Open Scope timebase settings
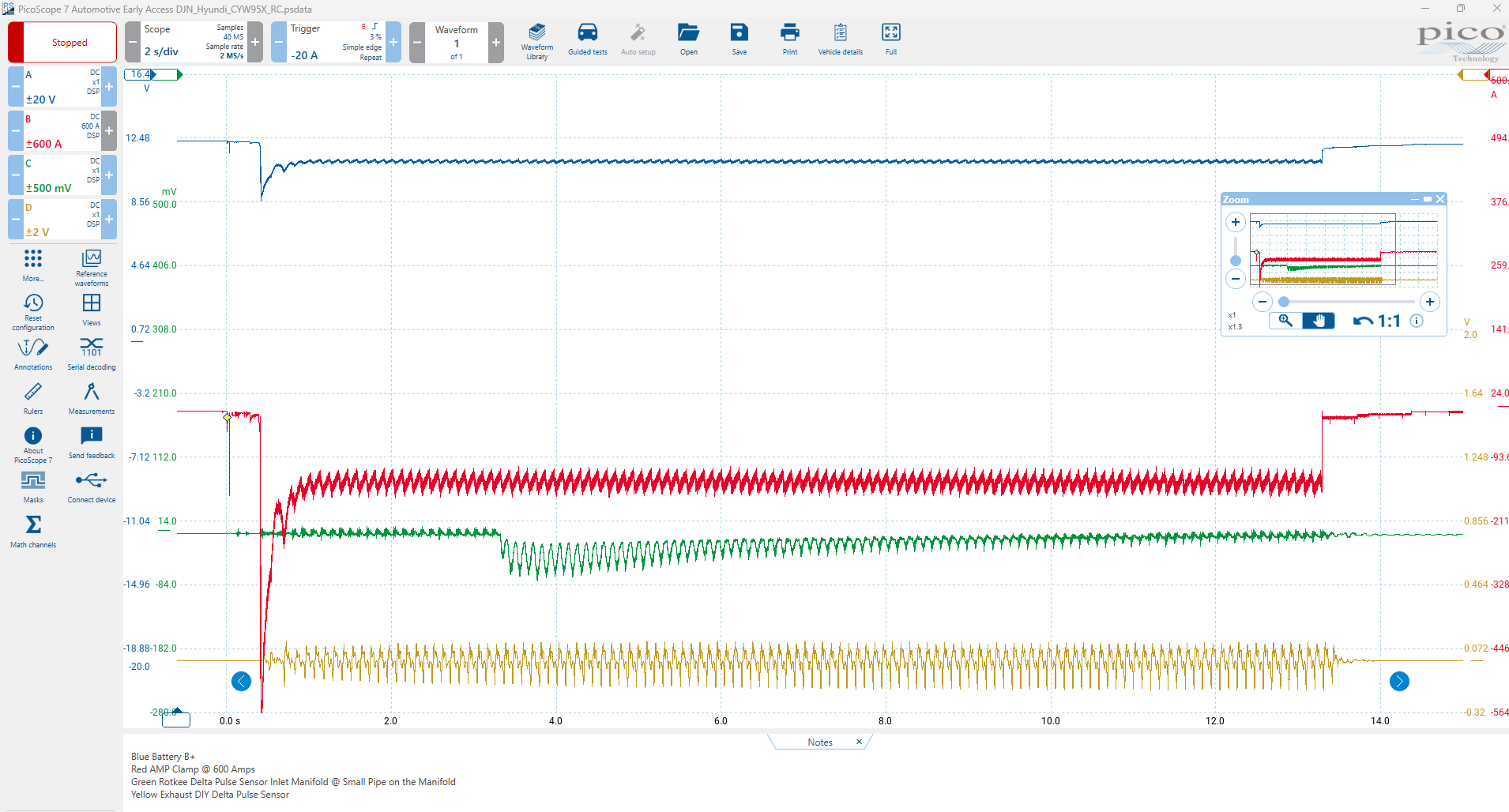The width and height of the screenshot is (1509, 812). click(194, 42)
